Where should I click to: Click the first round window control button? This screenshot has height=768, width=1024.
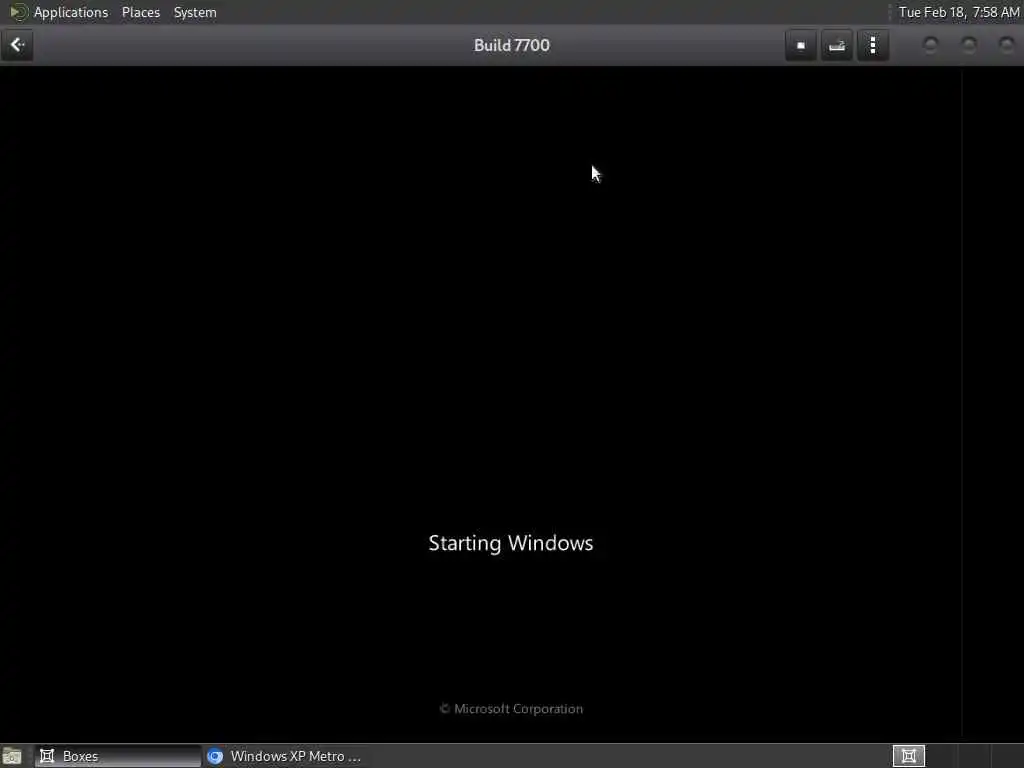pyautogui.click(x=931, y=45)
